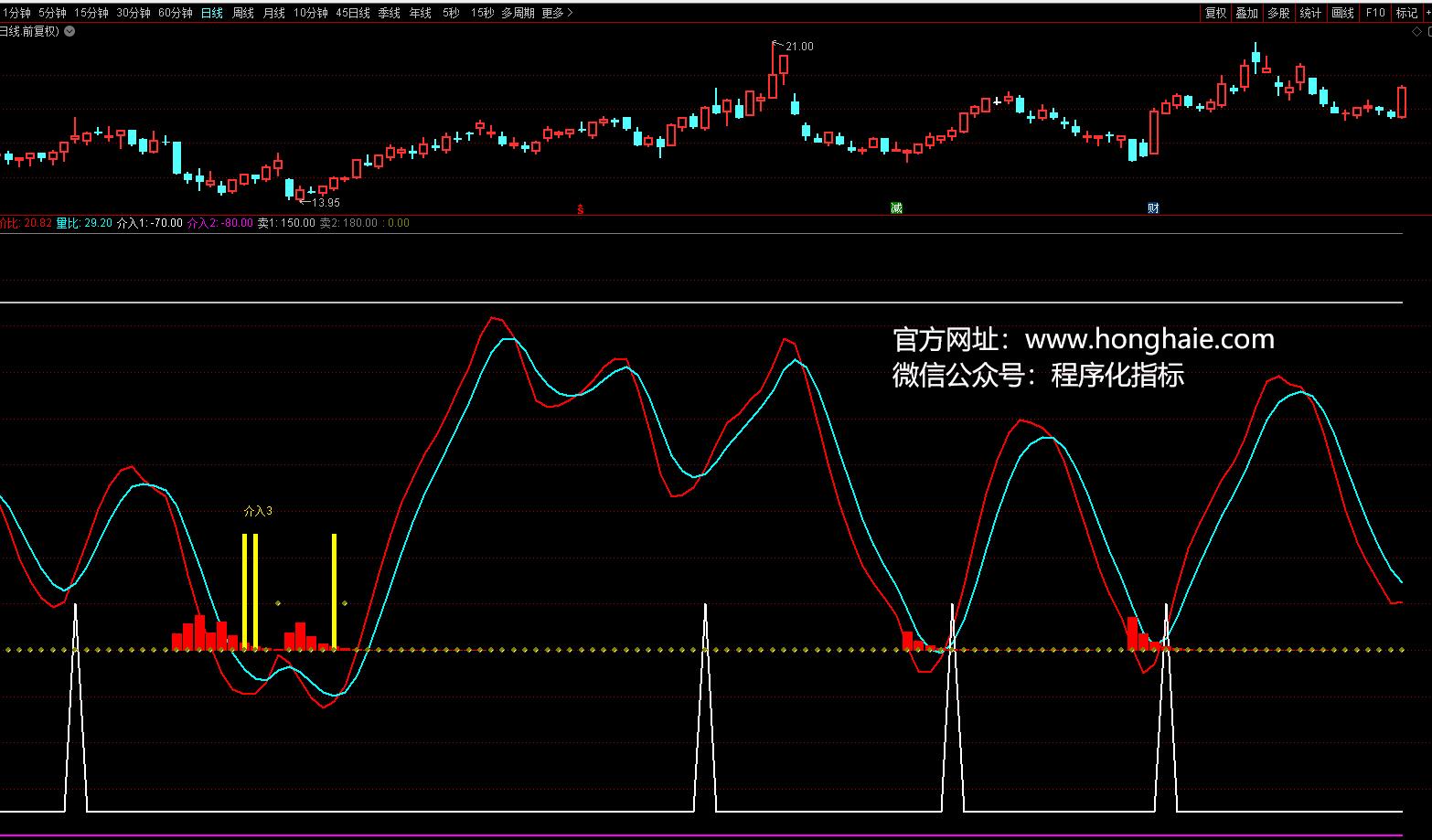Open the 统计 statistics tool

pos(1310,13)
